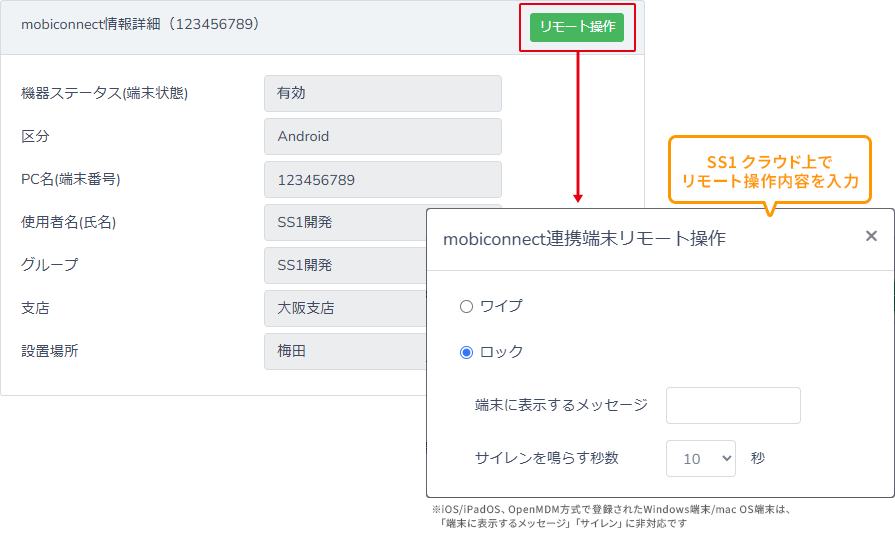
Task: Click the mobiconnect情報詳細 panel title
Action: (140, 25)
